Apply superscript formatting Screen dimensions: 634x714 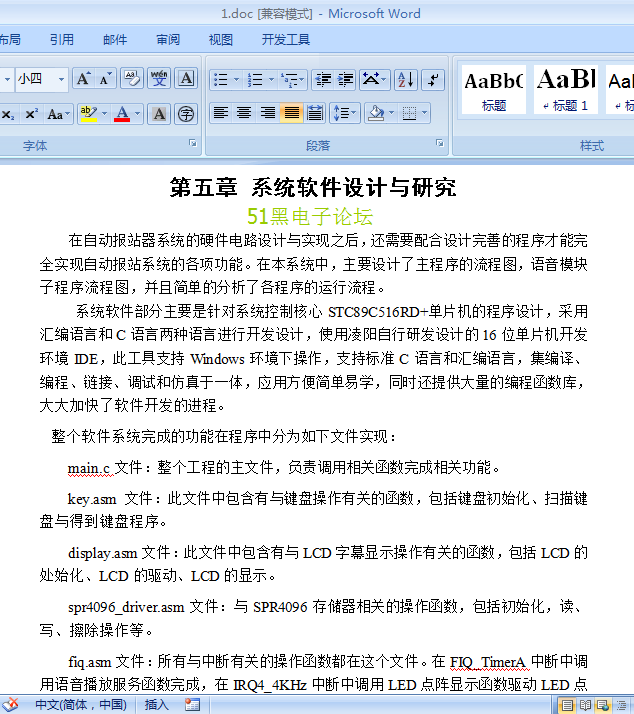tap(31, 114)
